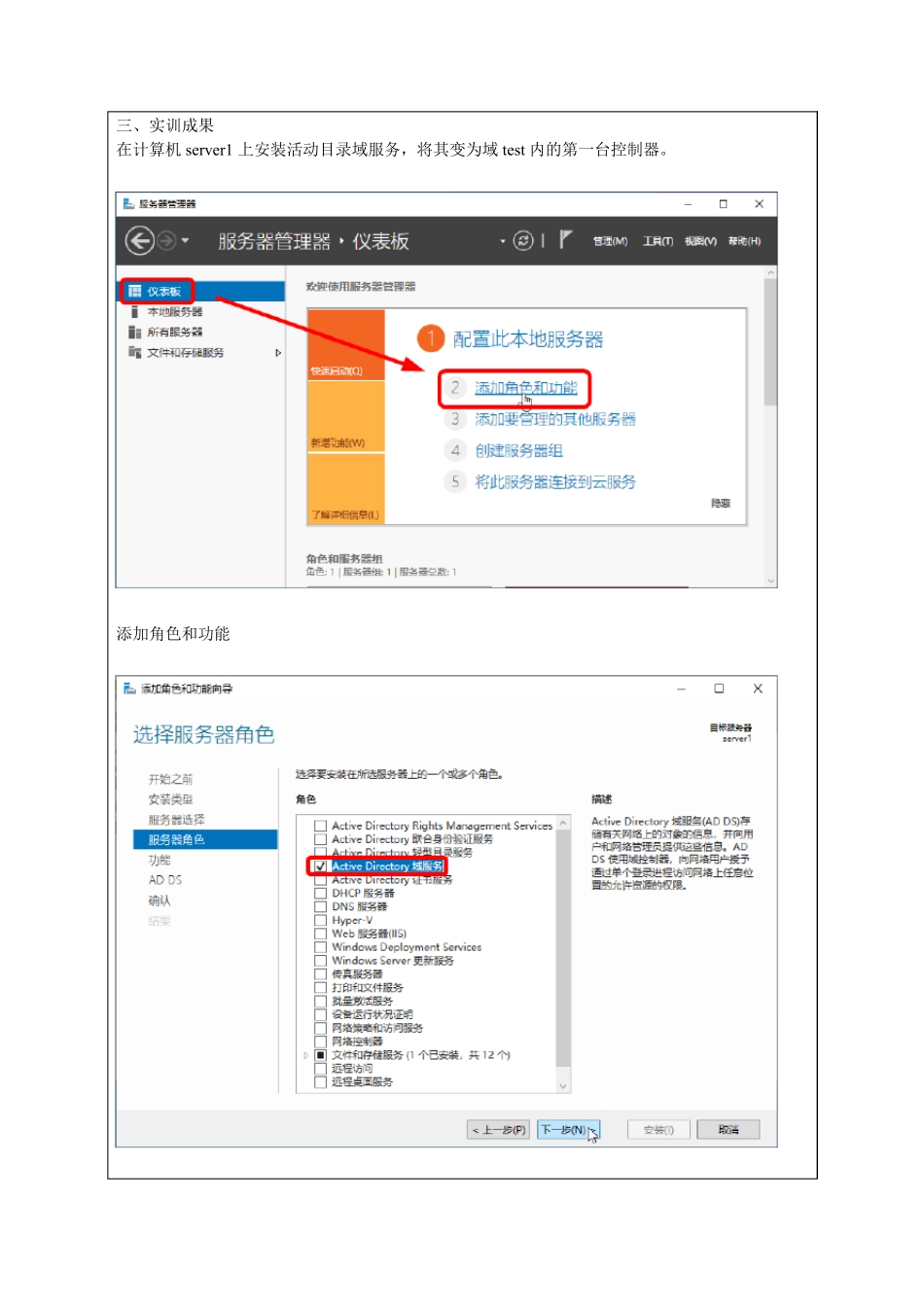The height and width of the screenshot is (1307, 924).
Task: Check 网络控制器 role checkbox
Action: point(320,1042)
